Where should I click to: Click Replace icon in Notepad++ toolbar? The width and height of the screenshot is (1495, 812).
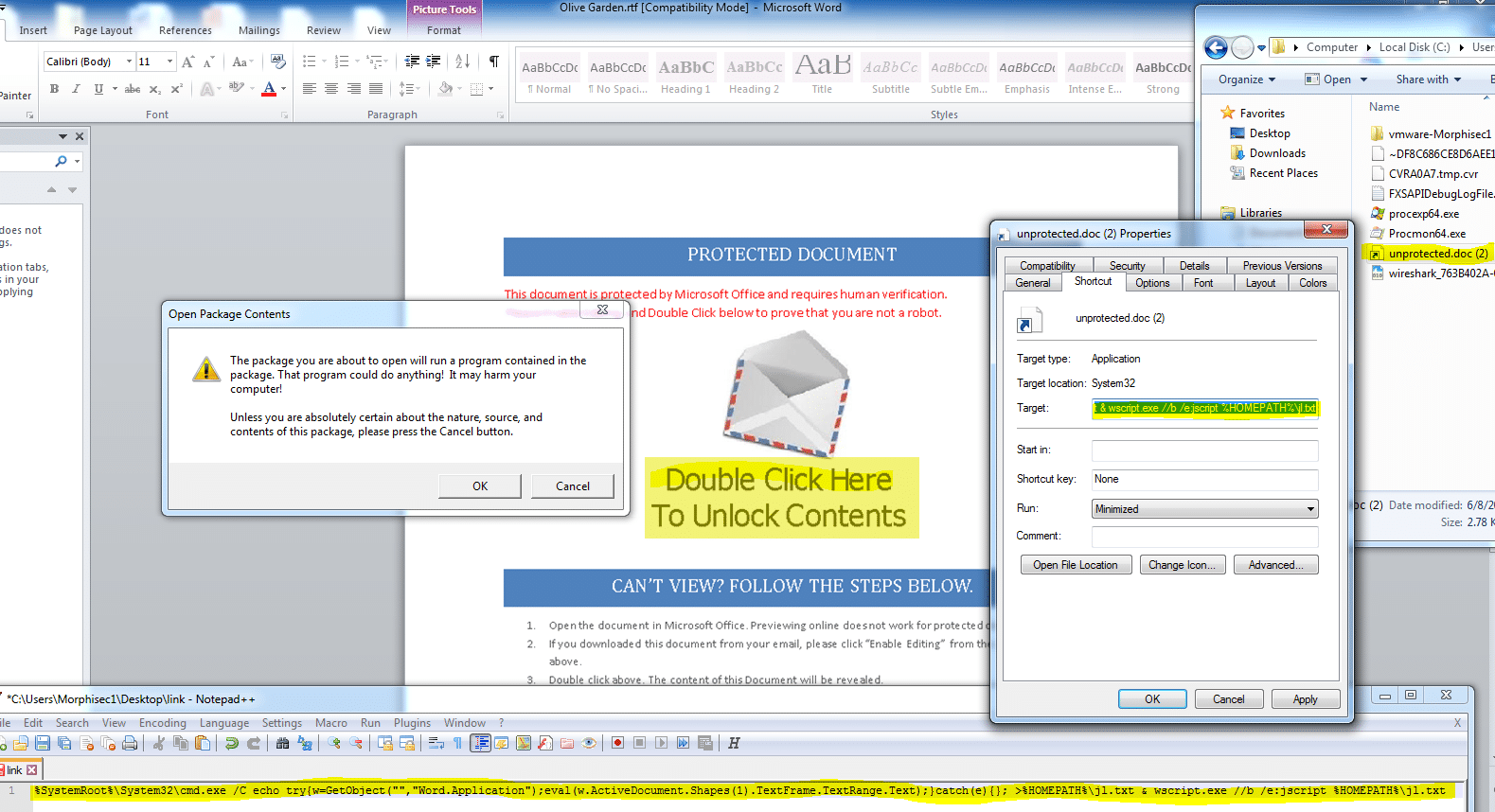[x=304, y=744]
